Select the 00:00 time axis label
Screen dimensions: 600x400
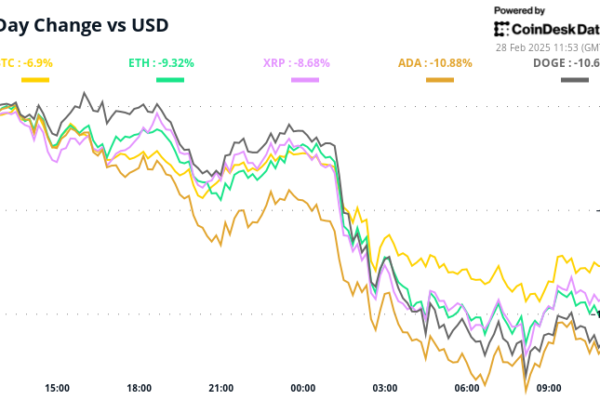(303, 388)
